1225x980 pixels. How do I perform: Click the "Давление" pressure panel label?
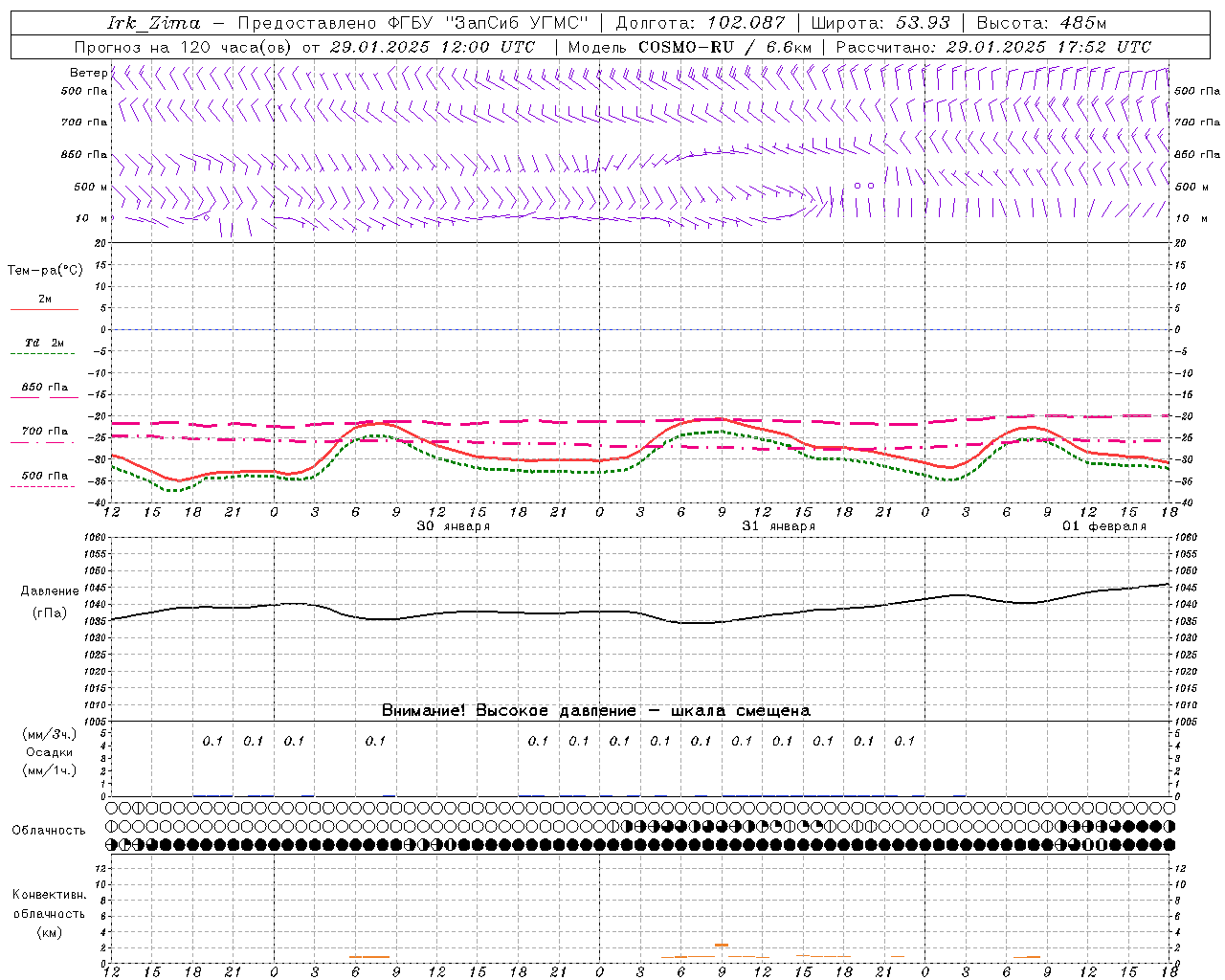tap(50, 591)
